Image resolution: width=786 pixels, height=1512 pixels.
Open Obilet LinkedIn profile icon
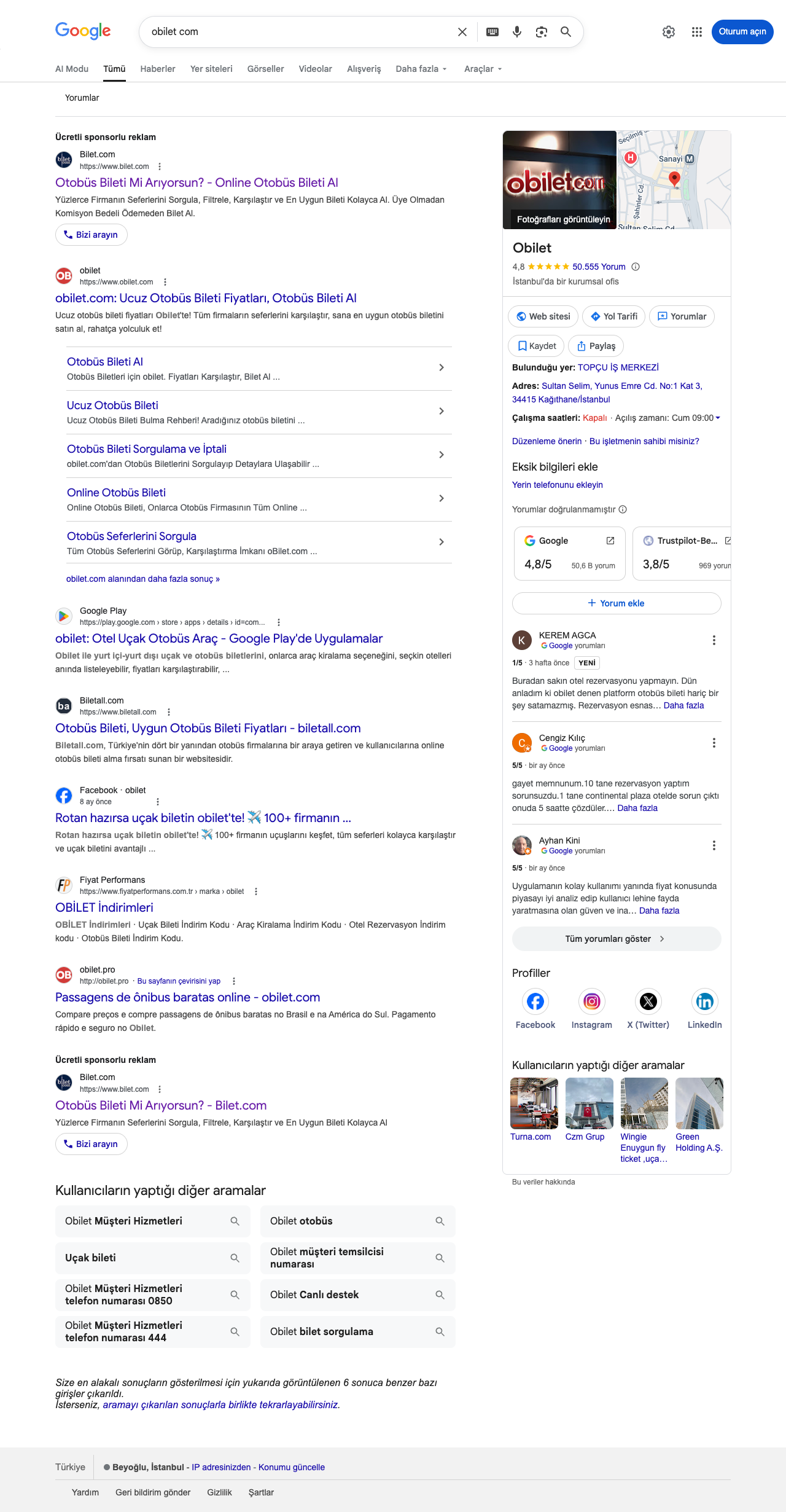click(705, 1001)
